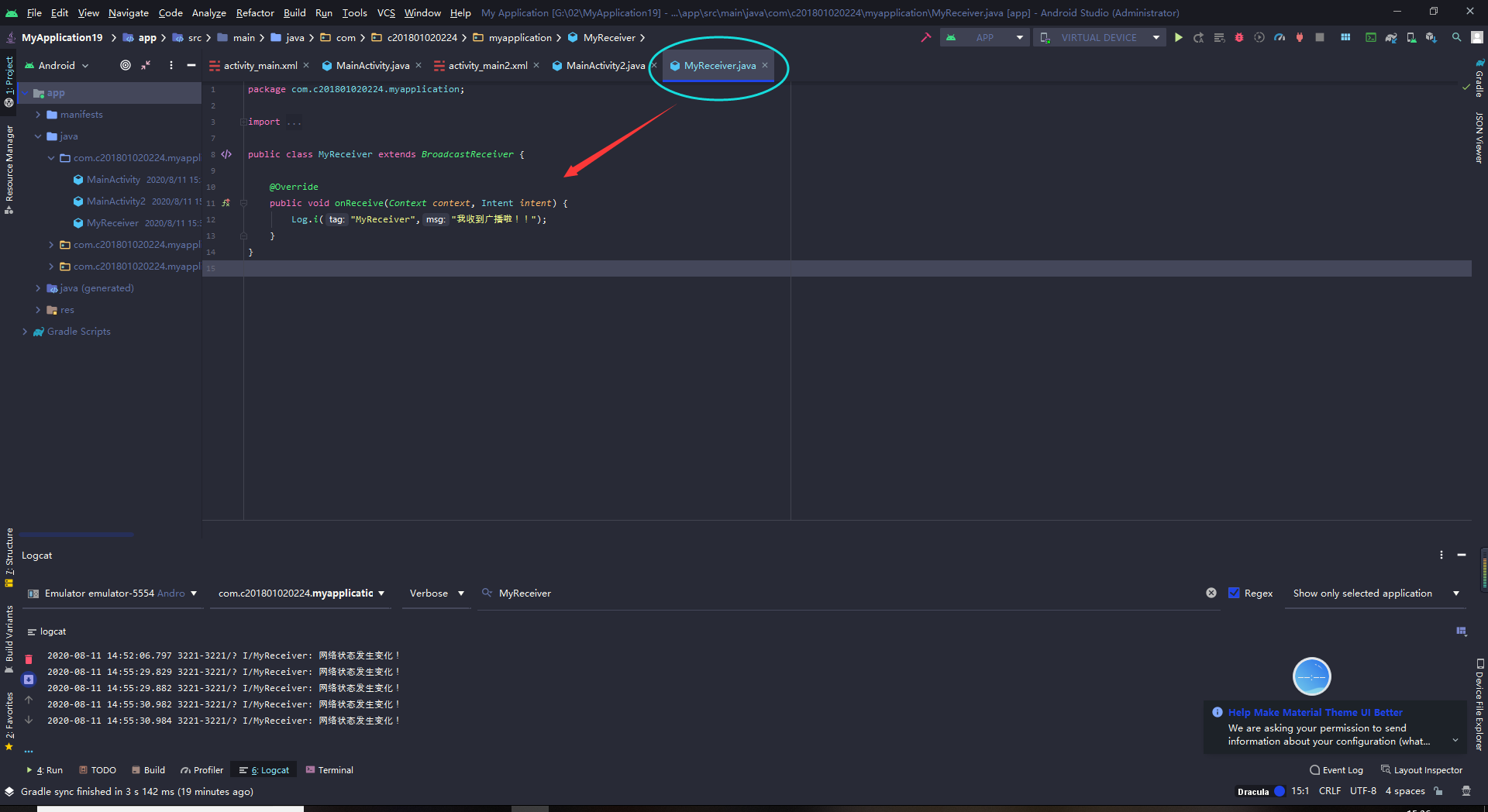Toggle soft-wrap icon at logcat right side
The image size is (1488, 812).
tap(1462, 631)
